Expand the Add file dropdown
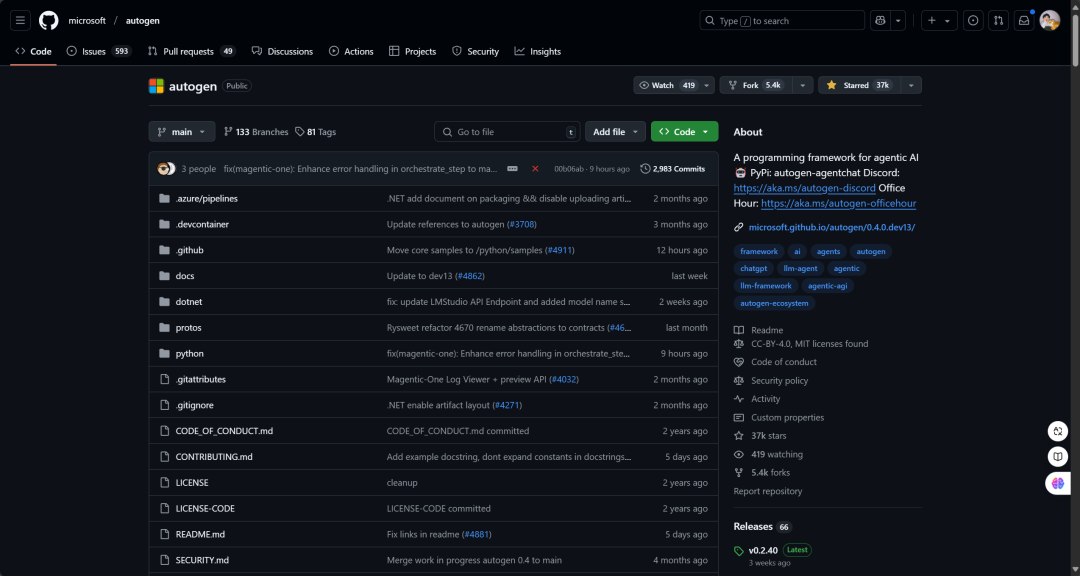This screenshot has width=1080, height=576. (x=615, y=132)
